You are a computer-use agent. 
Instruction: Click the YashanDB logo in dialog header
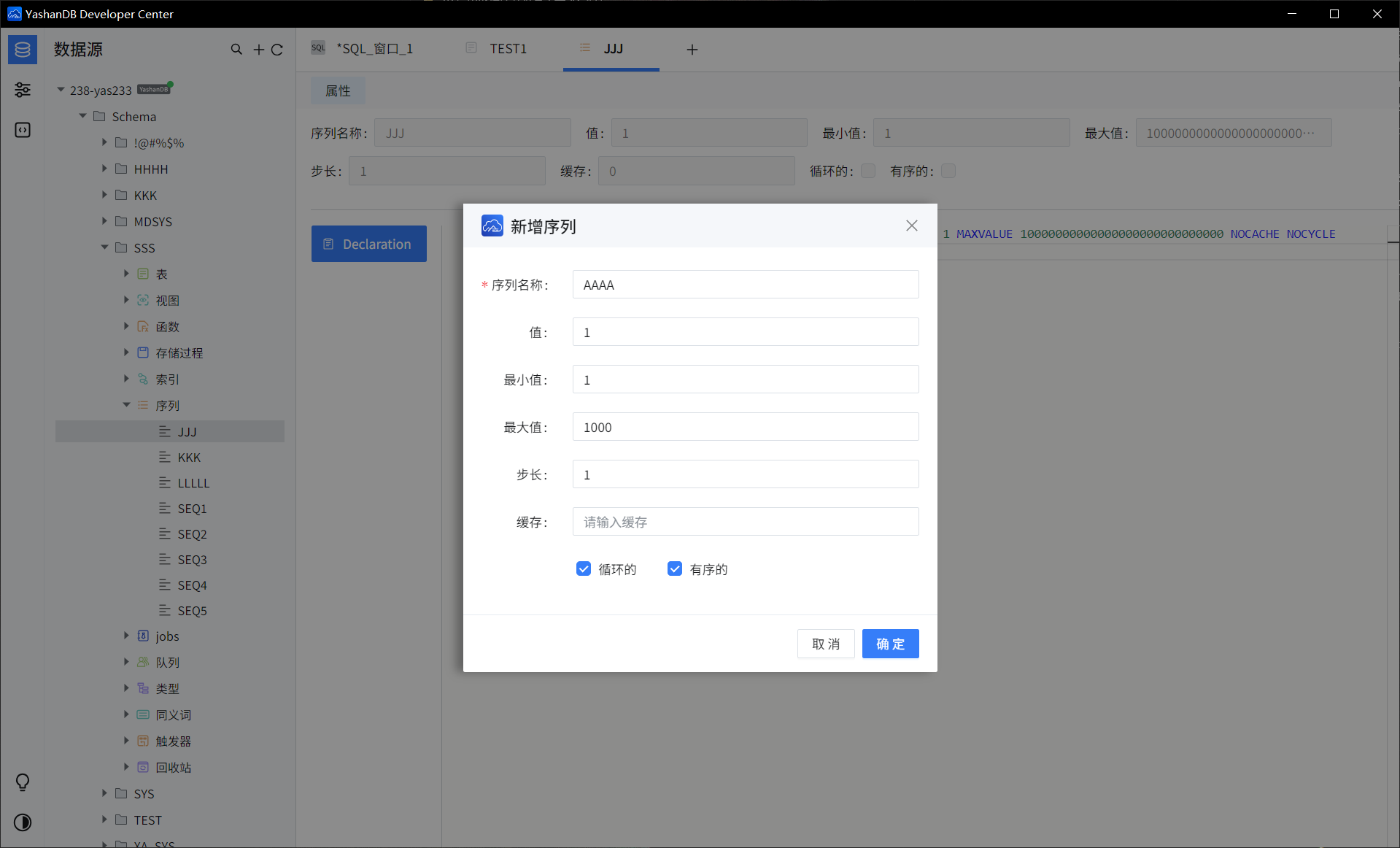[492, 226]
